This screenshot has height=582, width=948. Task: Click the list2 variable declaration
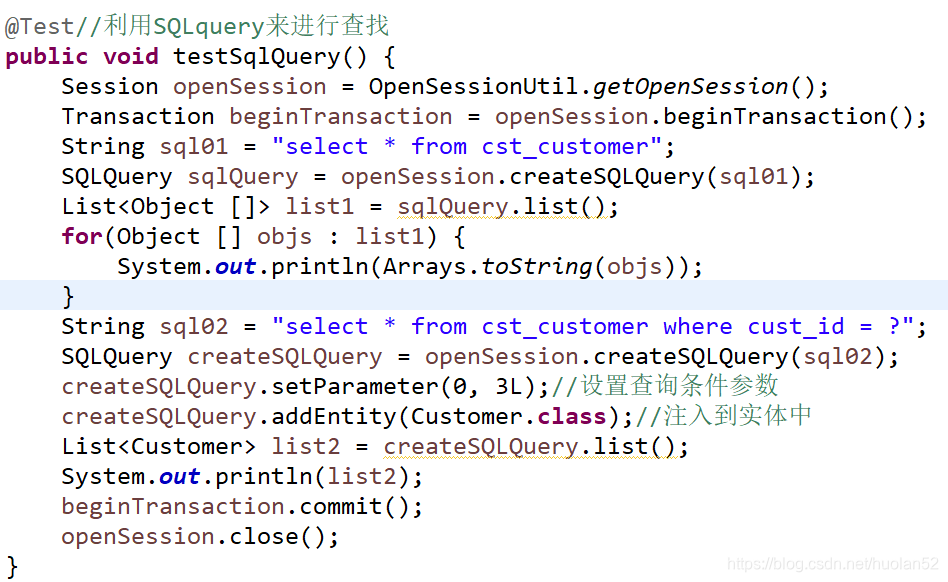coord(305,447)
